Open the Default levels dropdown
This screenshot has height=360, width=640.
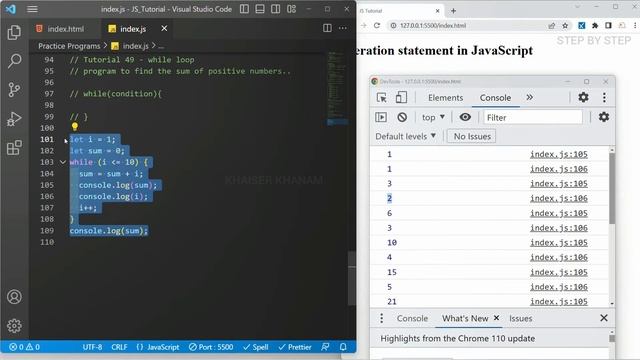click(x=405, y=136)
